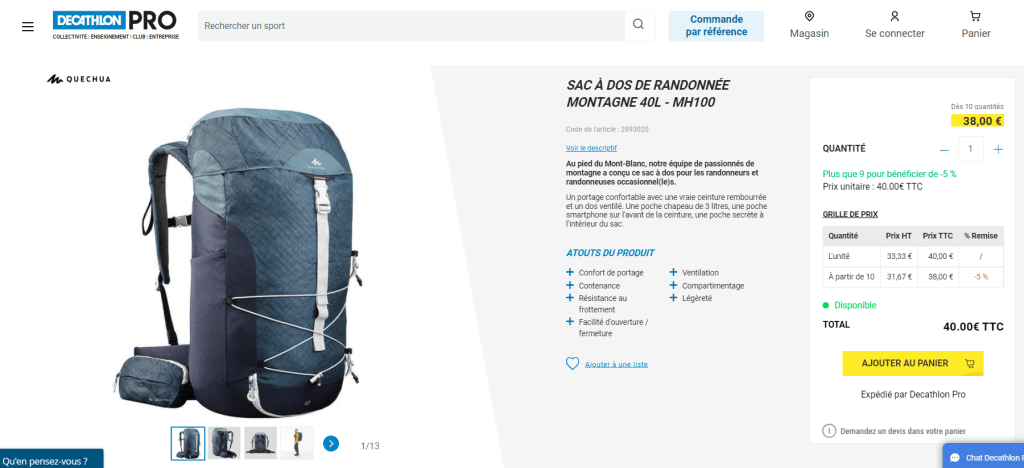Open the Voir le descriptif link
Viewport: 1024px width, 468px height.
(x=591, y=148)
